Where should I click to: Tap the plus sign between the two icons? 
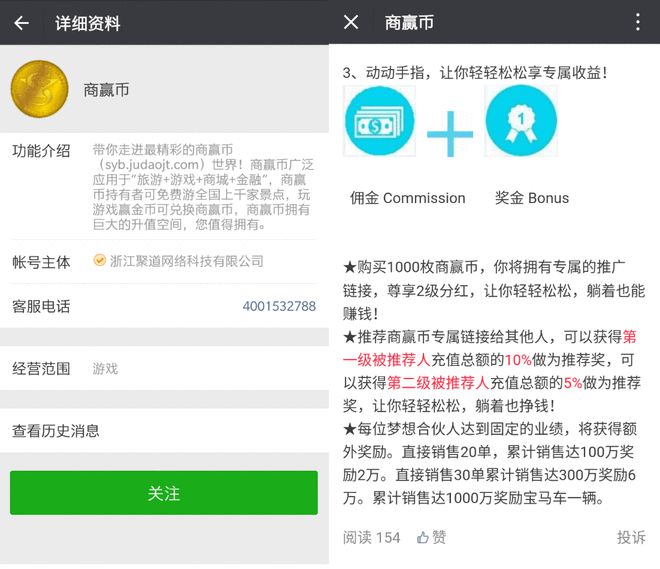450,134
